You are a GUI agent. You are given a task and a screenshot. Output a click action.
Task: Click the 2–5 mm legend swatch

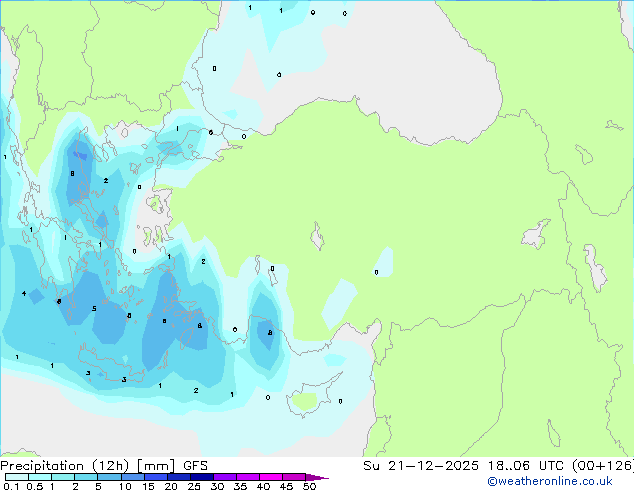[86, 477]
